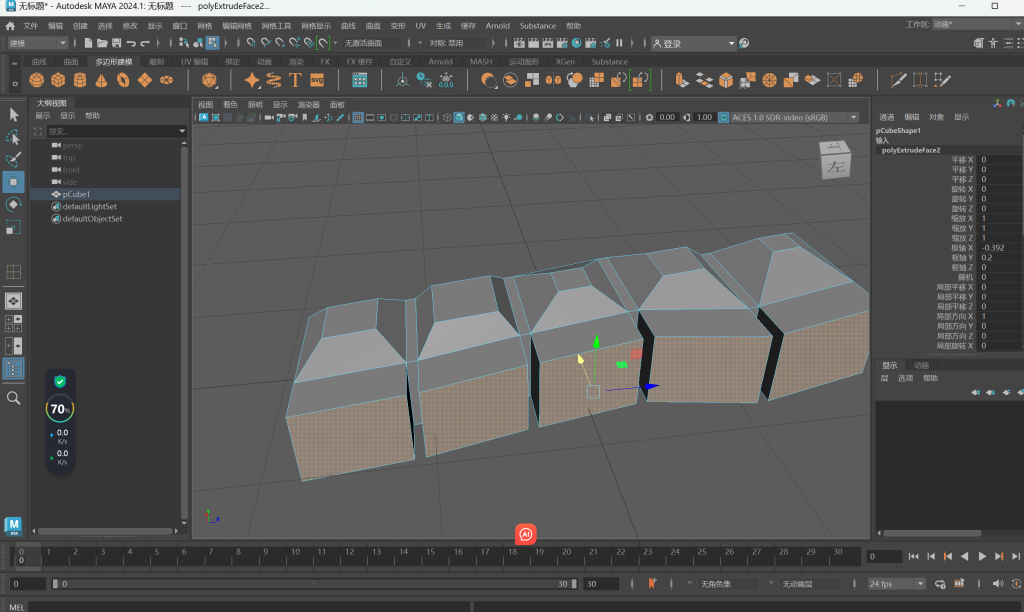This screenshot has height=612, width=1024.
Task: Select the Multi-Cut knife tool icon
Action: [898, 80]
